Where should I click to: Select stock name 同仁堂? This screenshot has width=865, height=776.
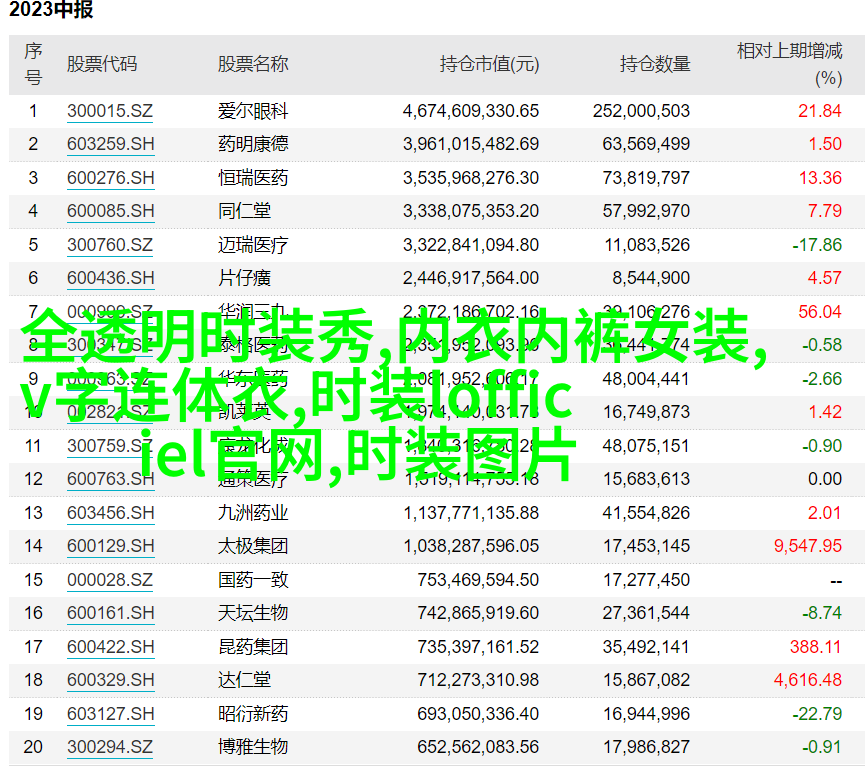coord(244,211)
